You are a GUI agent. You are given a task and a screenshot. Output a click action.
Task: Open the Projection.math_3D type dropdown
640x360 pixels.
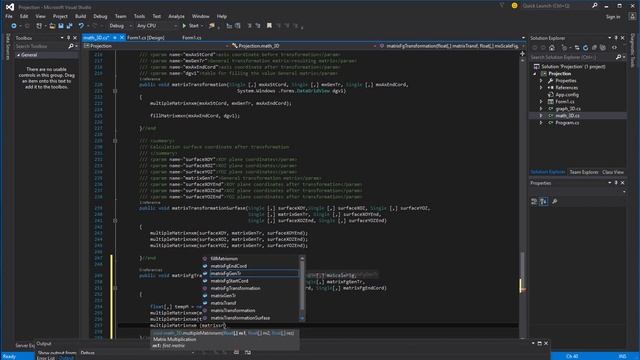pos(304,46)
